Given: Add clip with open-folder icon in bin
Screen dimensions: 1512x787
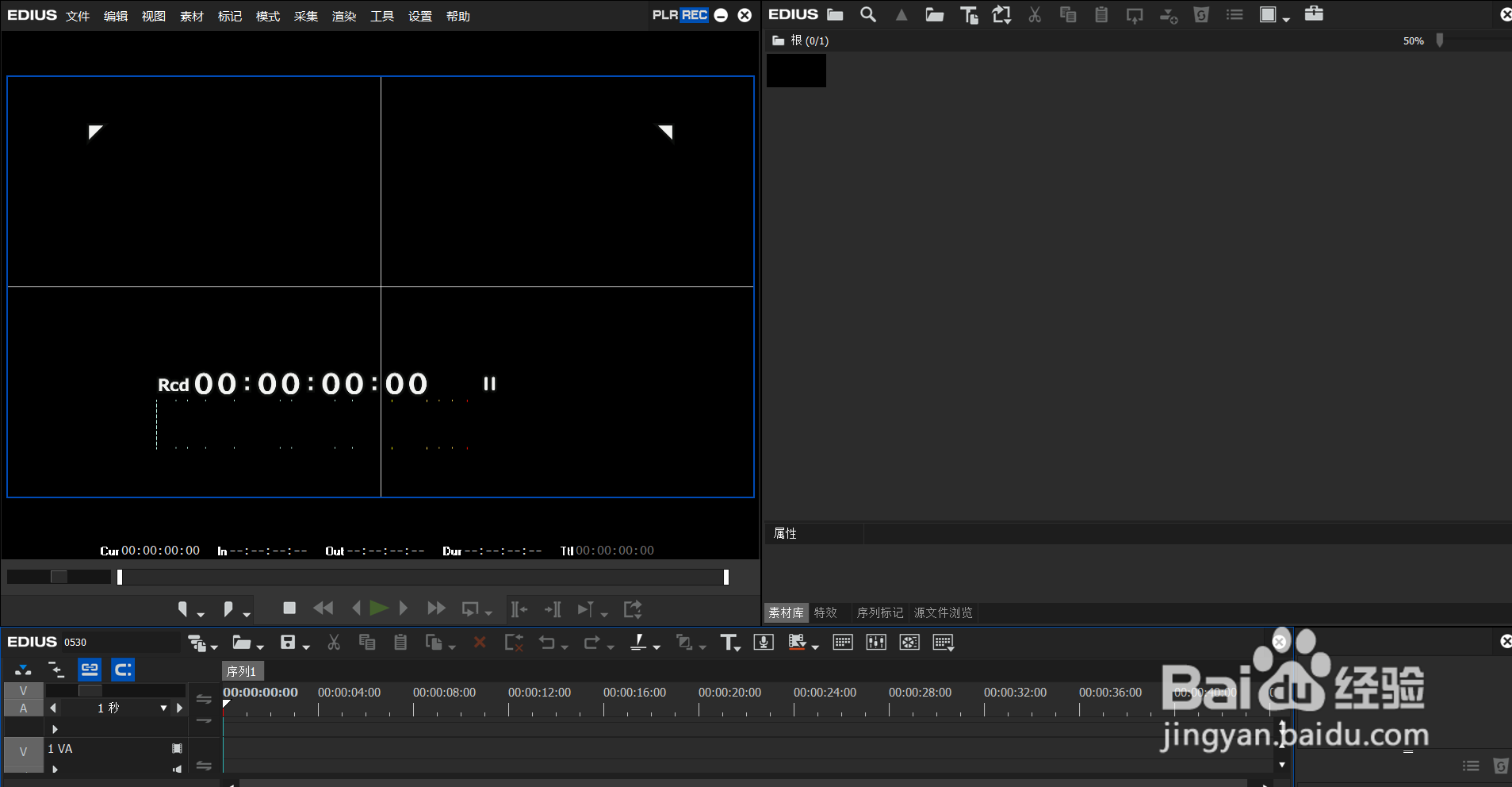Looking at the screenshot, I should 935,14.
